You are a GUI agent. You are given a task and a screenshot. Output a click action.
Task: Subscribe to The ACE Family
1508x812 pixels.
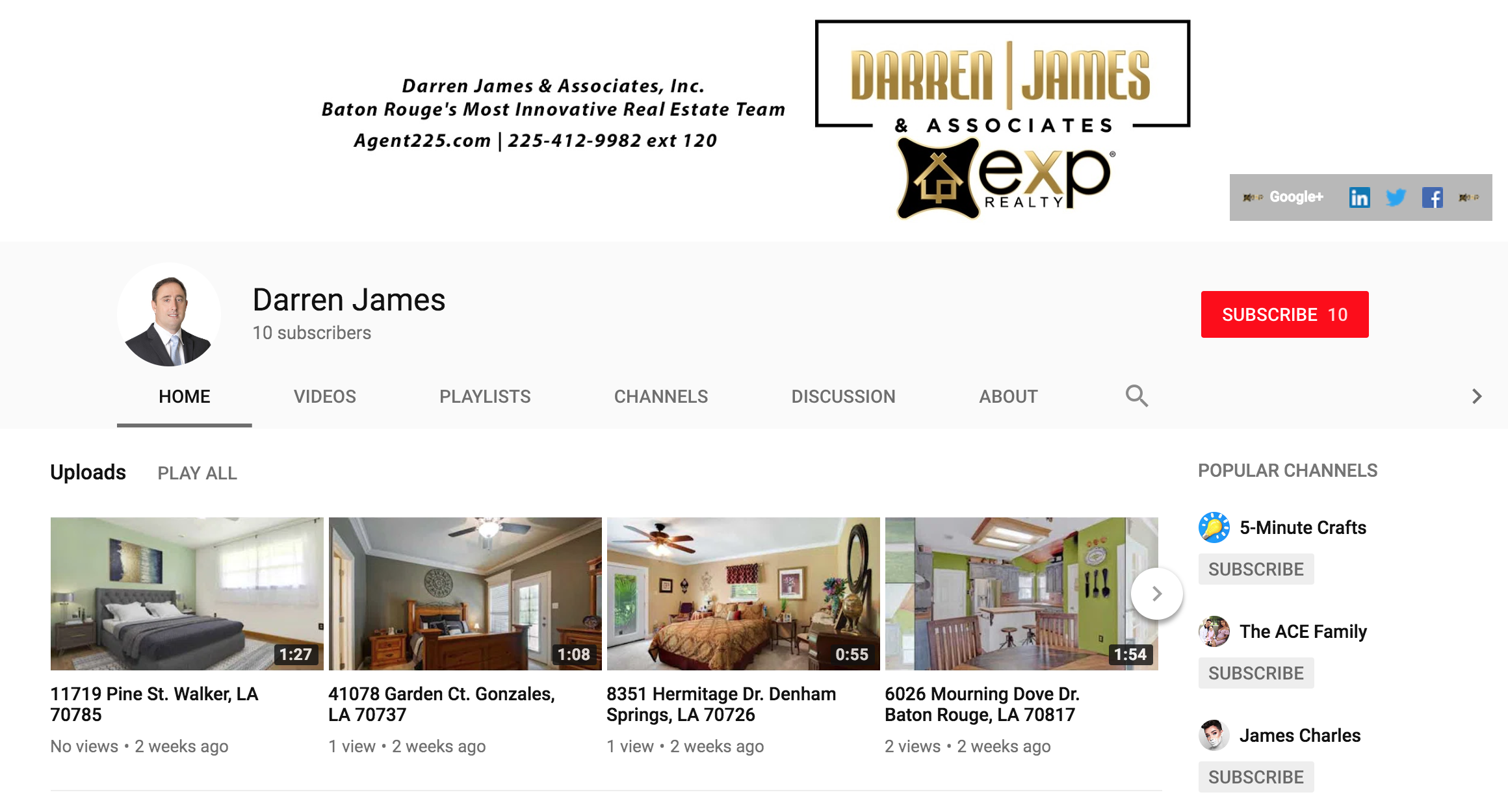tap(1256, 673)
